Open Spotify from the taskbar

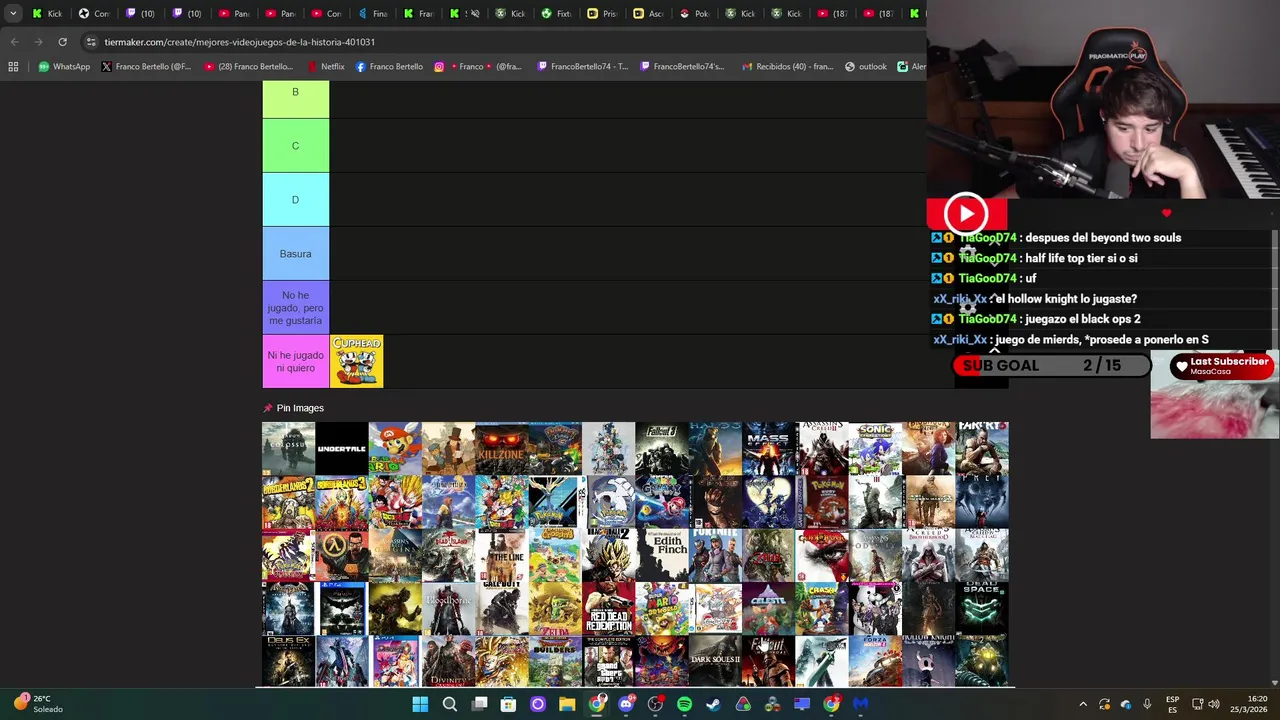point(684,704)
